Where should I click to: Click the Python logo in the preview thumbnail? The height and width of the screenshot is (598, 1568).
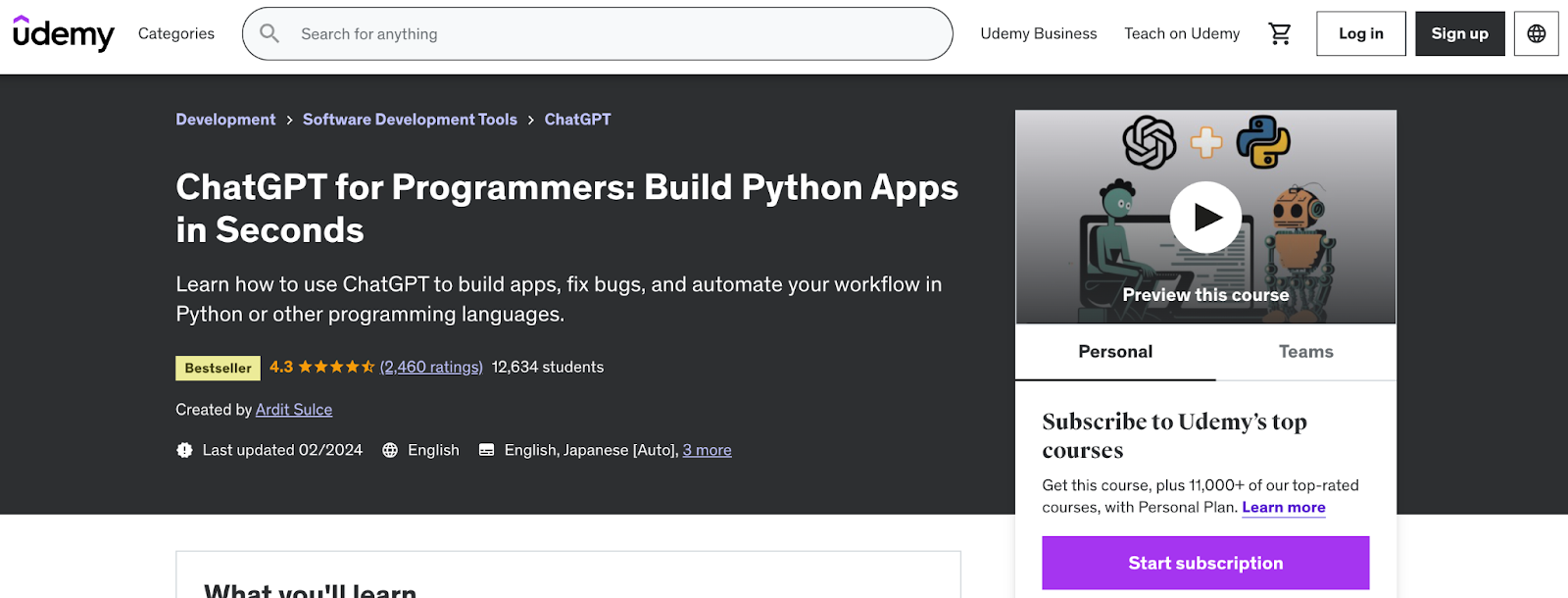point(1262,141)
